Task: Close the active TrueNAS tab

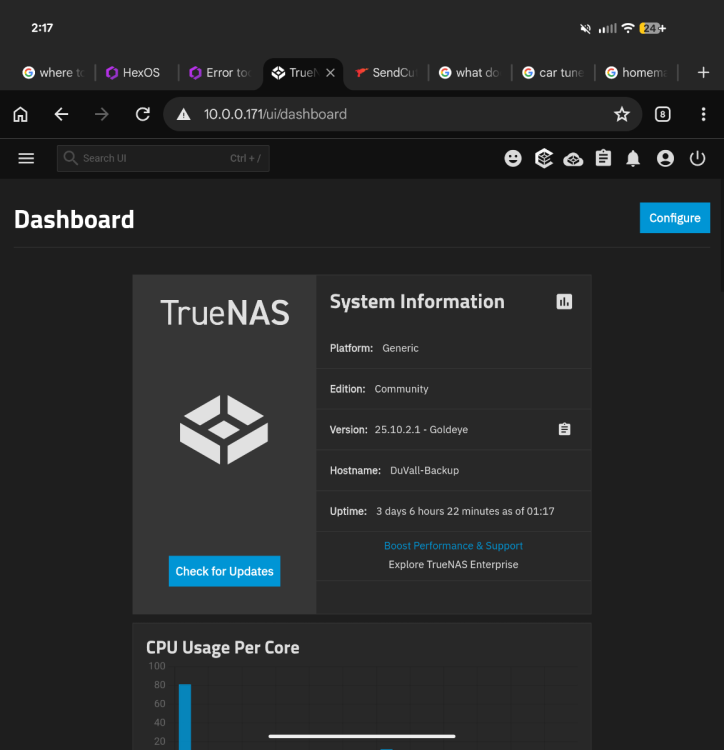Action: click(330, 73)
